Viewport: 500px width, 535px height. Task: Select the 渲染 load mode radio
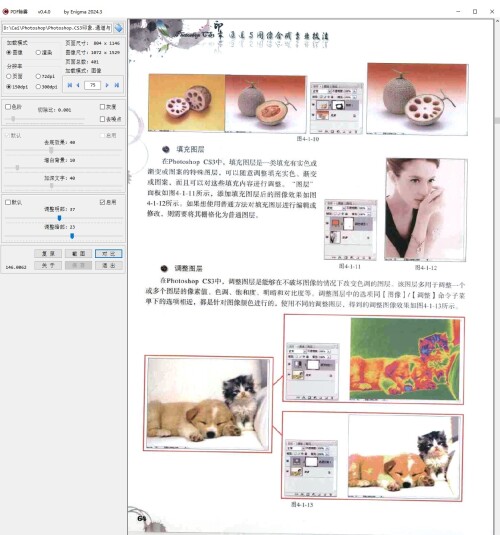tap(38, 53)
